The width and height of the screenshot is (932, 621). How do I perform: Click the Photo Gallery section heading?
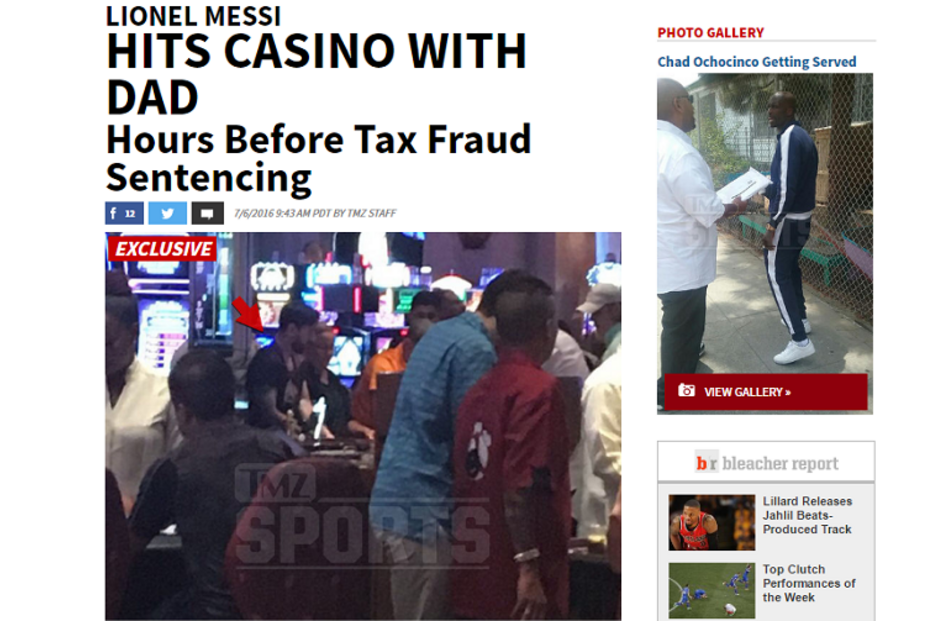(710, 33)
